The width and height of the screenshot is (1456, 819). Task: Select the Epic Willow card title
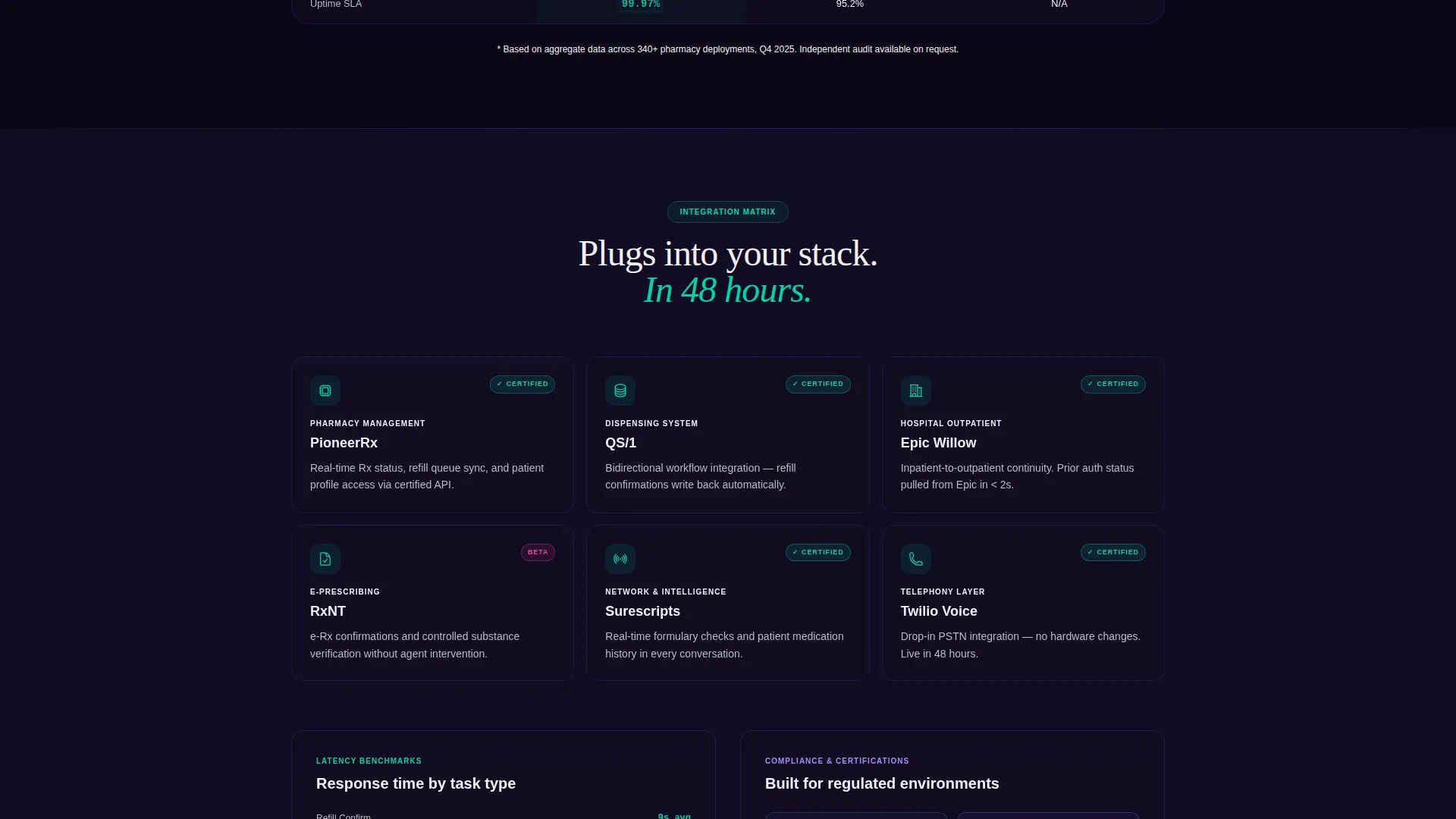click(938, 443)
